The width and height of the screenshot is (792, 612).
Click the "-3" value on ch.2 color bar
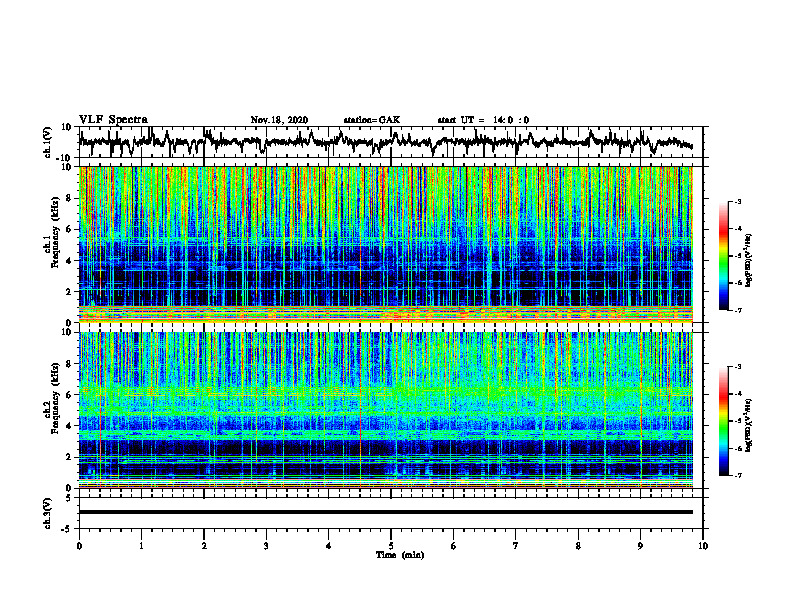(738, 367)
